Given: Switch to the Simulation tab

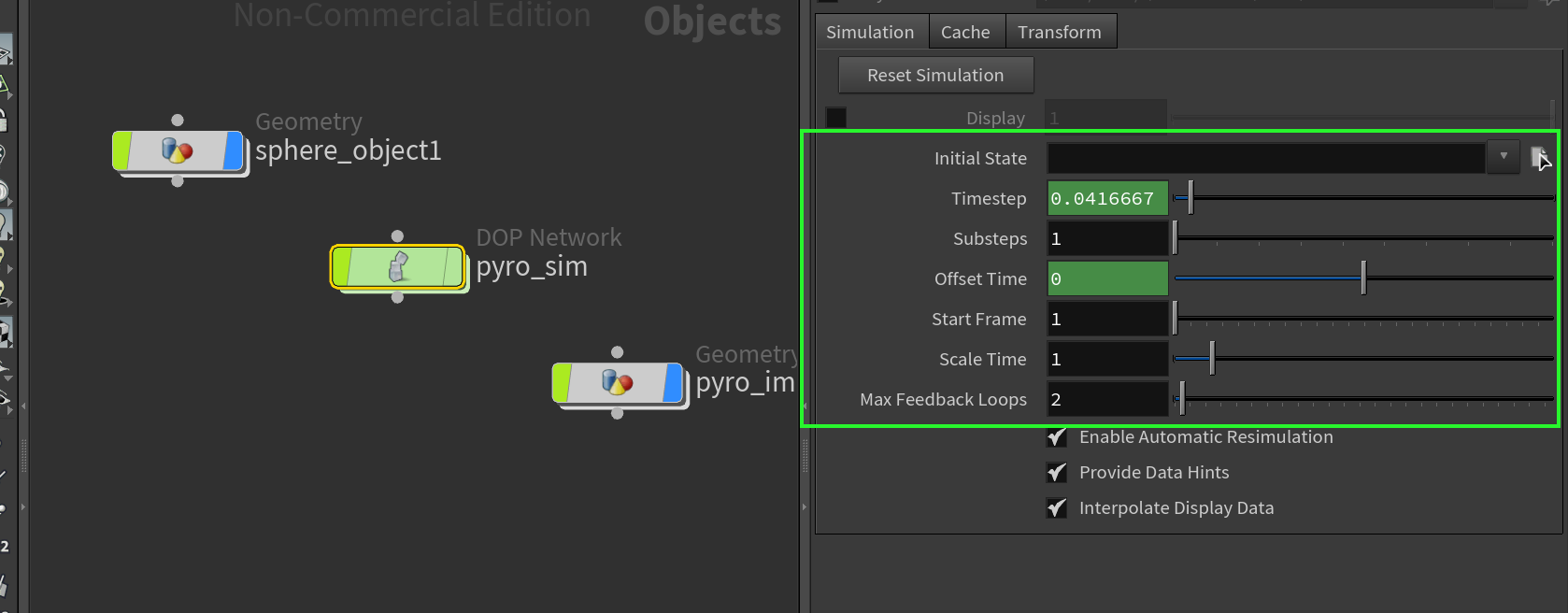Looking at the screenshot, I should [x=870, y=32].
